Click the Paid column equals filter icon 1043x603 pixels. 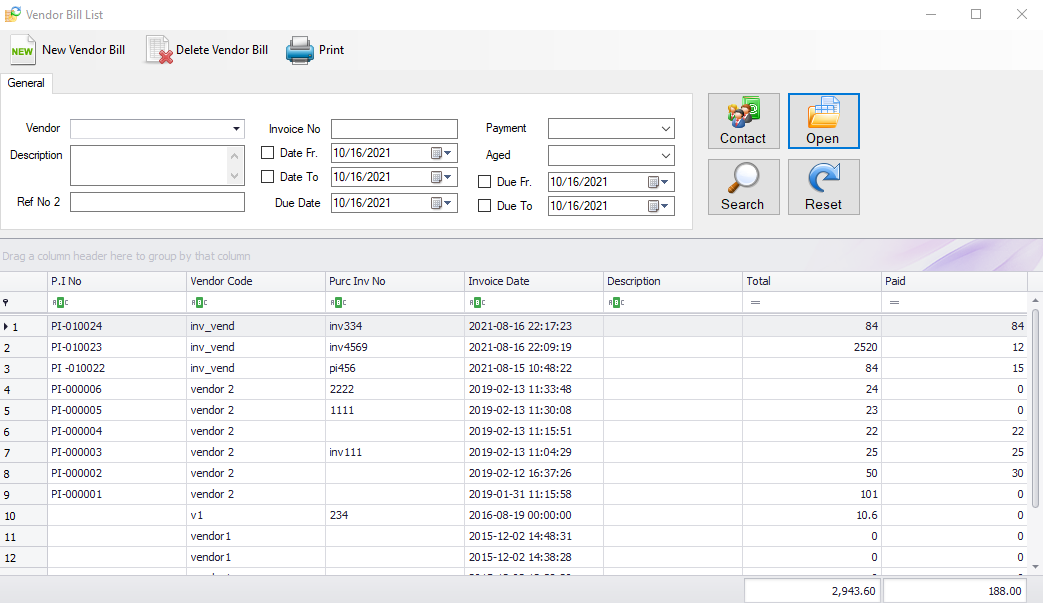[x=895, y=302]
